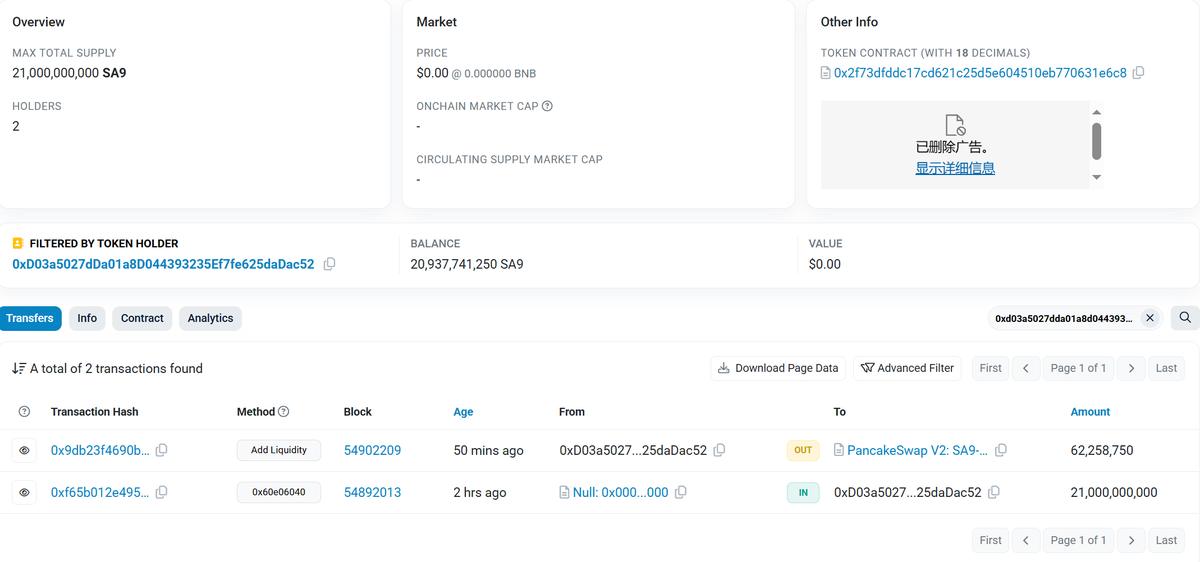This screenshot has width=1200, height=562.
Task: Click the balance 20,937,741,250 SA9
Action: click(467, 264)
